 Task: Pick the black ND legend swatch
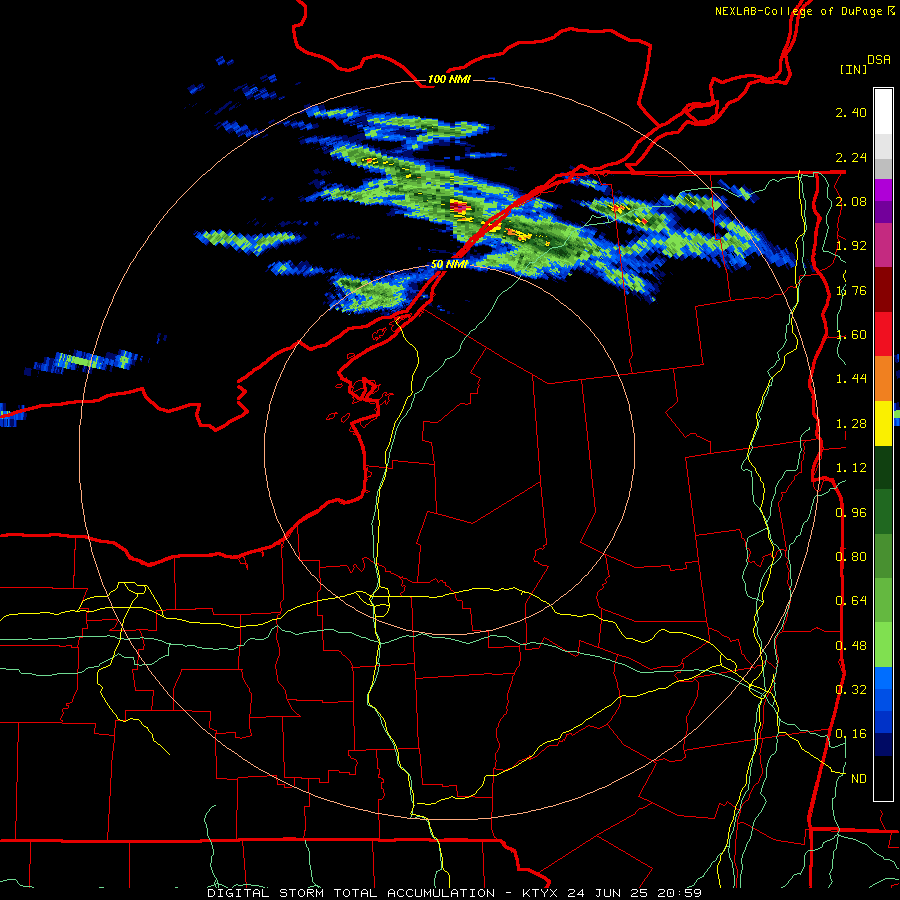(x=883, y=778)
